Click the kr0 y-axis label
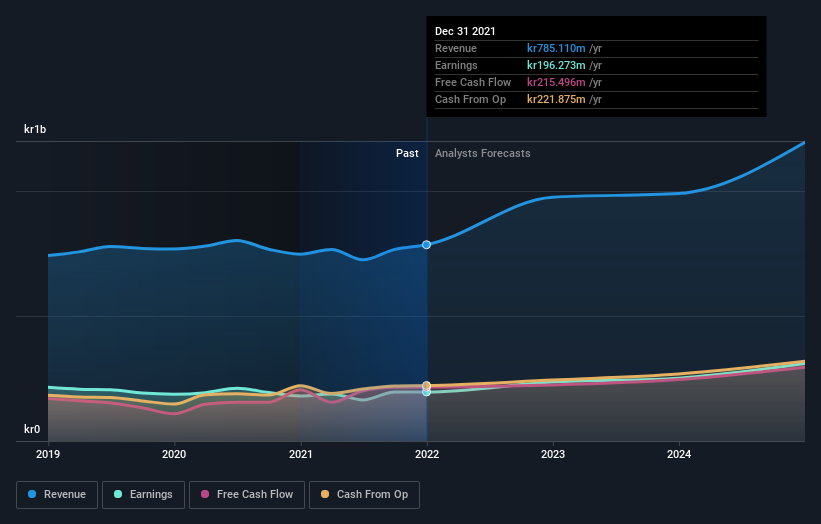Viewport: 821px width, 524px height. point(32,429)
